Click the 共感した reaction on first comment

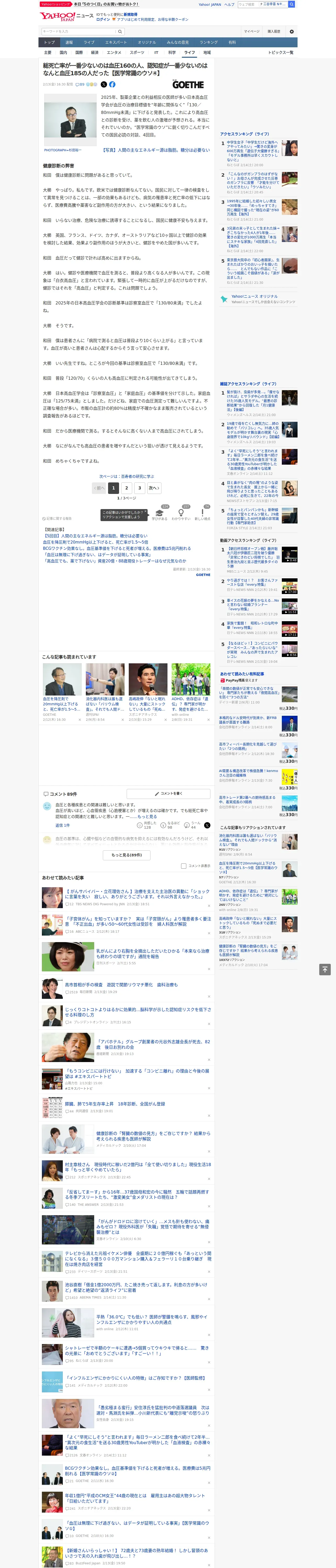[147, 825]
